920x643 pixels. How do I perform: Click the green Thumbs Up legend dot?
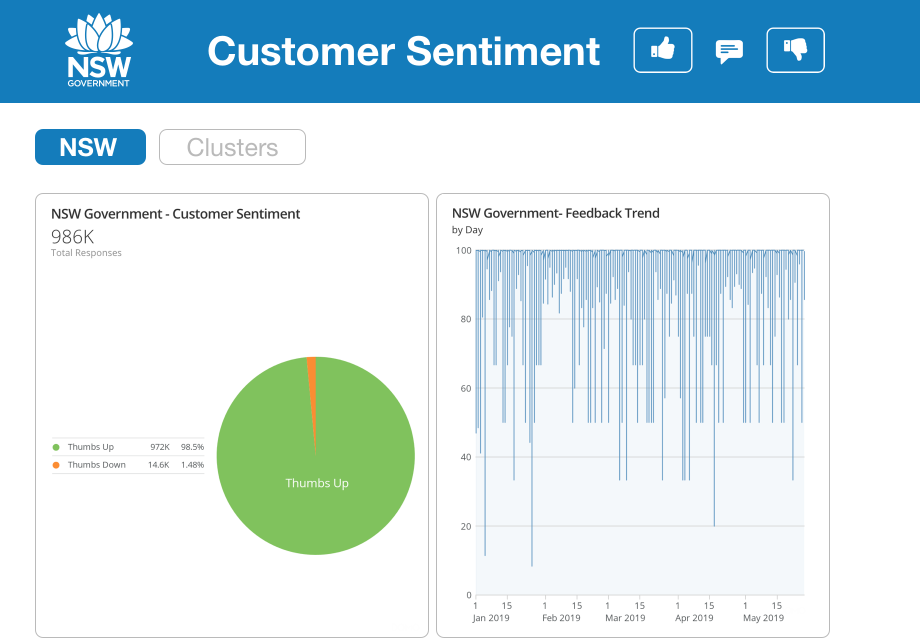coord(56,447)
